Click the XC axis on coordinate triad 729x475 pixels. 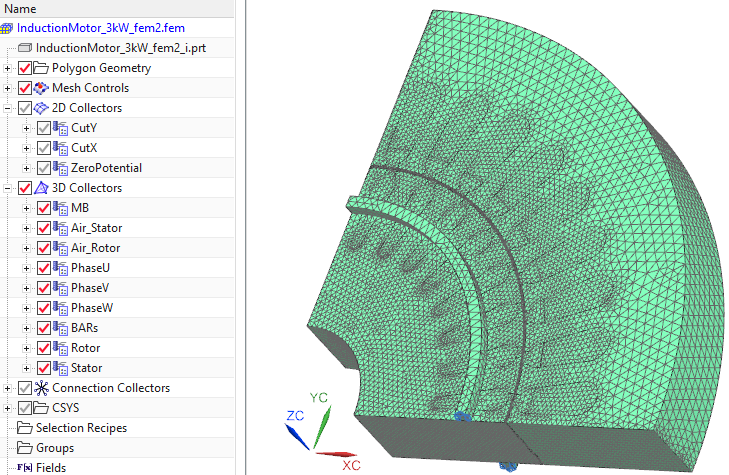[x=340, y=456]
